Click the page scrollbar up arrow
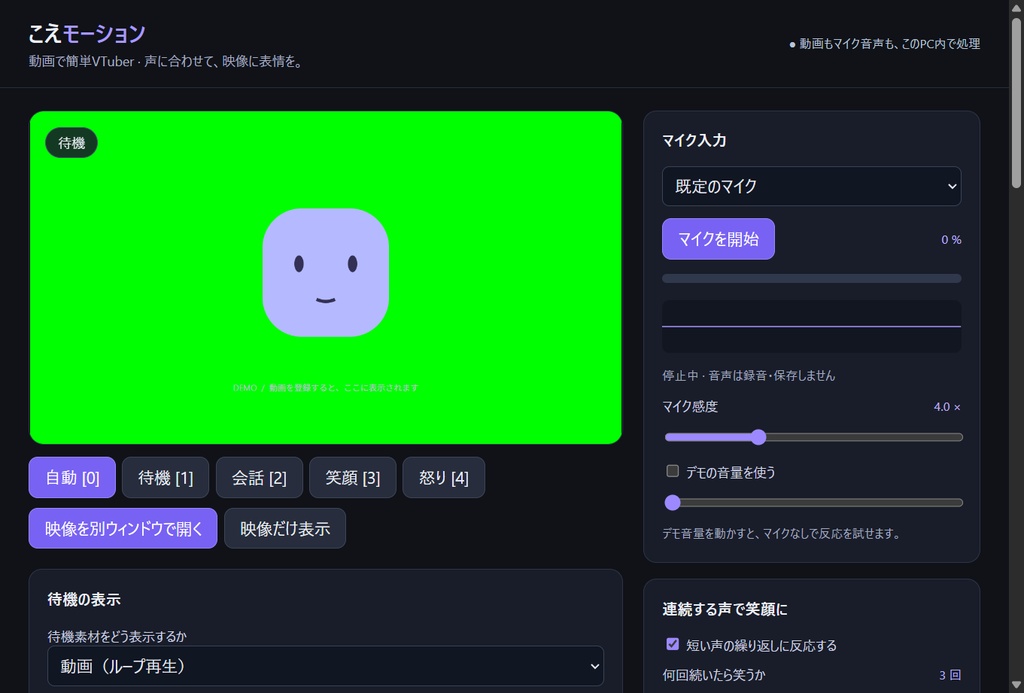 [1016, 7]
